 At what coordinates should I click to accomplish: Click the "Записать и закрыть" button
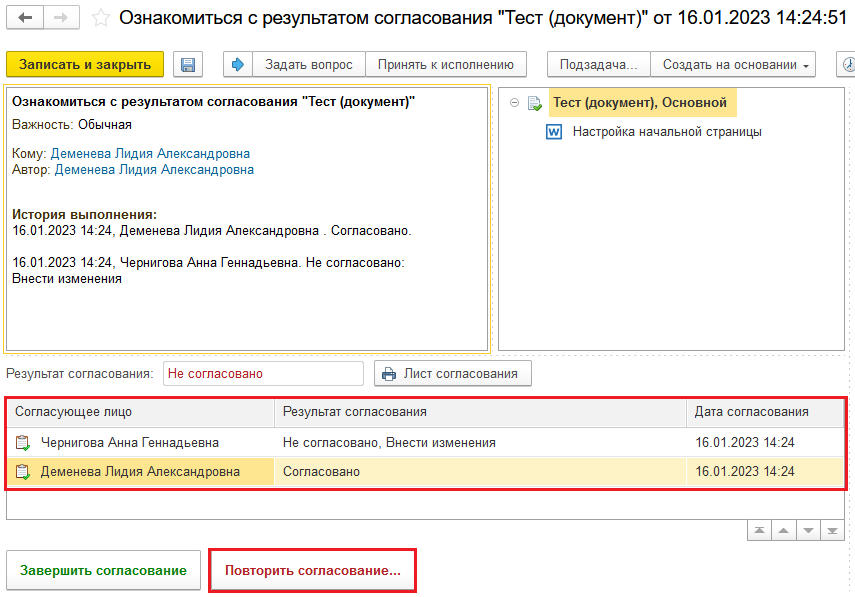85,65
